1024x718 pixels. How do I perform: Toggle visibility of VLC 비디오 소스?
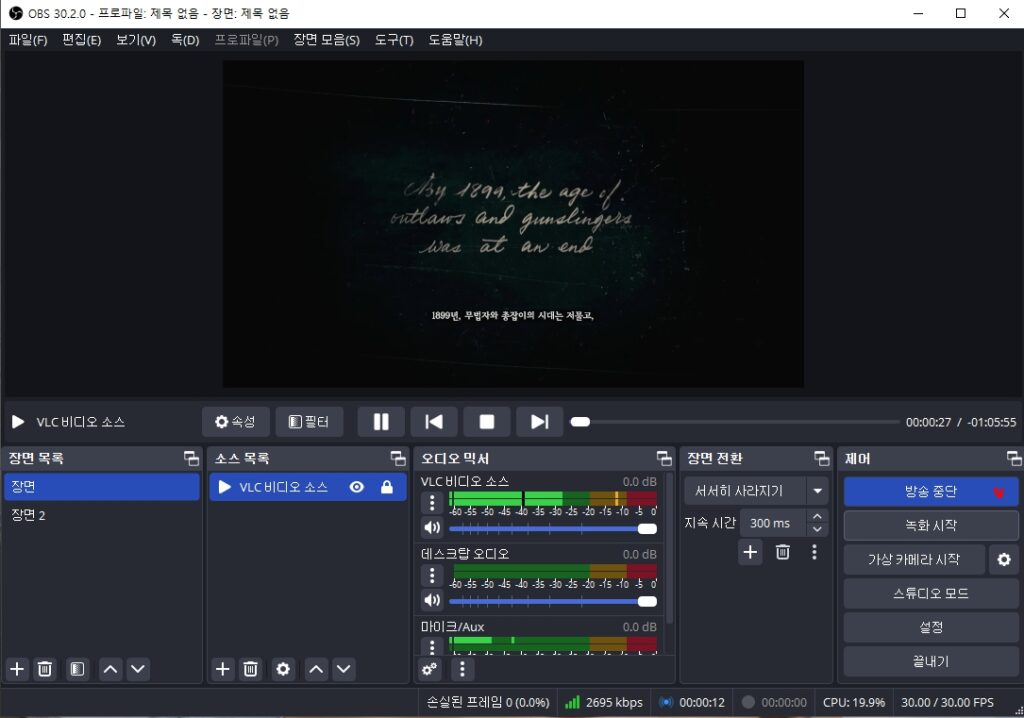click(x=357, y=487)
